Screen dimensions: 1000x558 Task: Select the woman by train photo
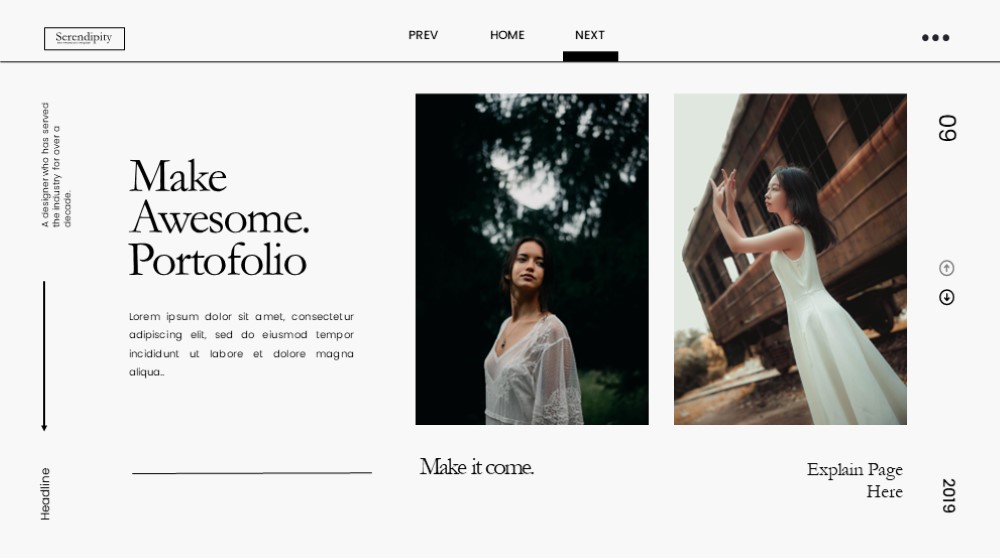click(790, 259)
